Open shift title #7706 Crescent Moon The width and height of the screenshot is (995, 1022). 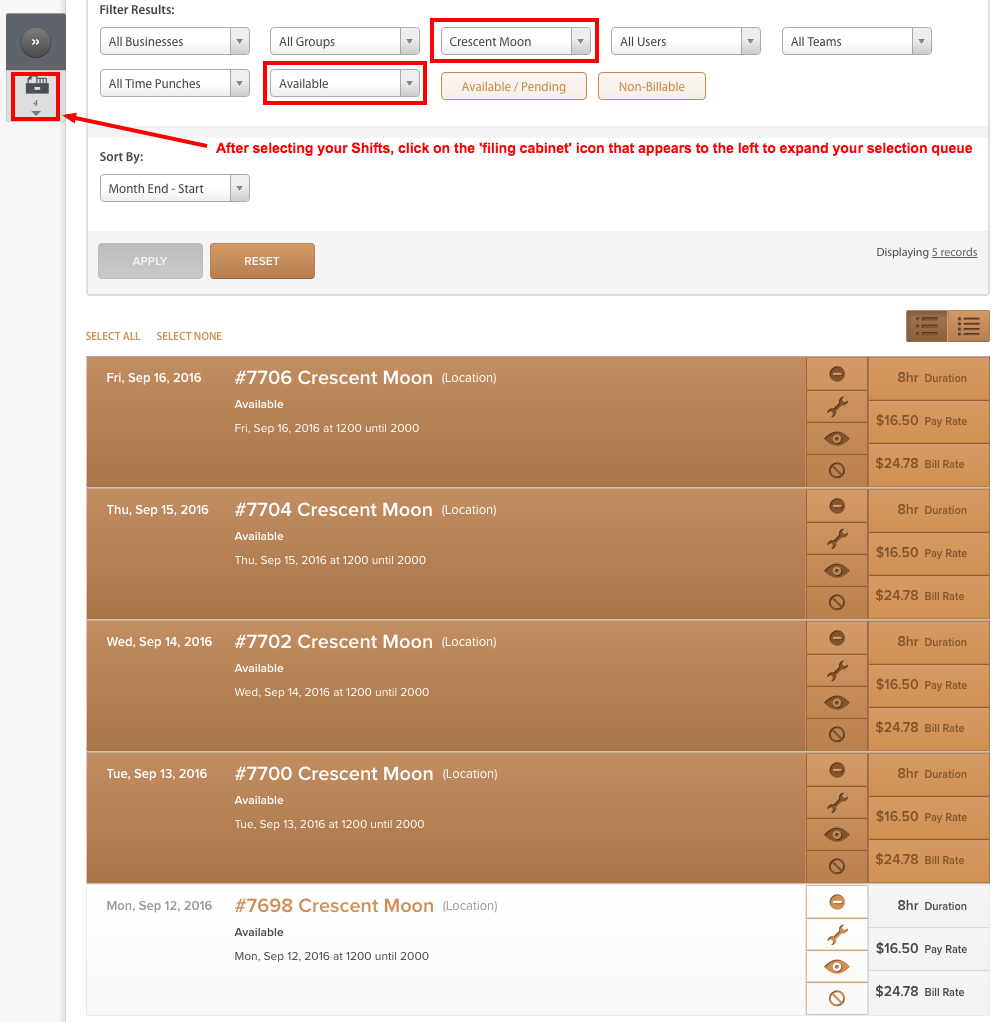click(x=334, y=378)
